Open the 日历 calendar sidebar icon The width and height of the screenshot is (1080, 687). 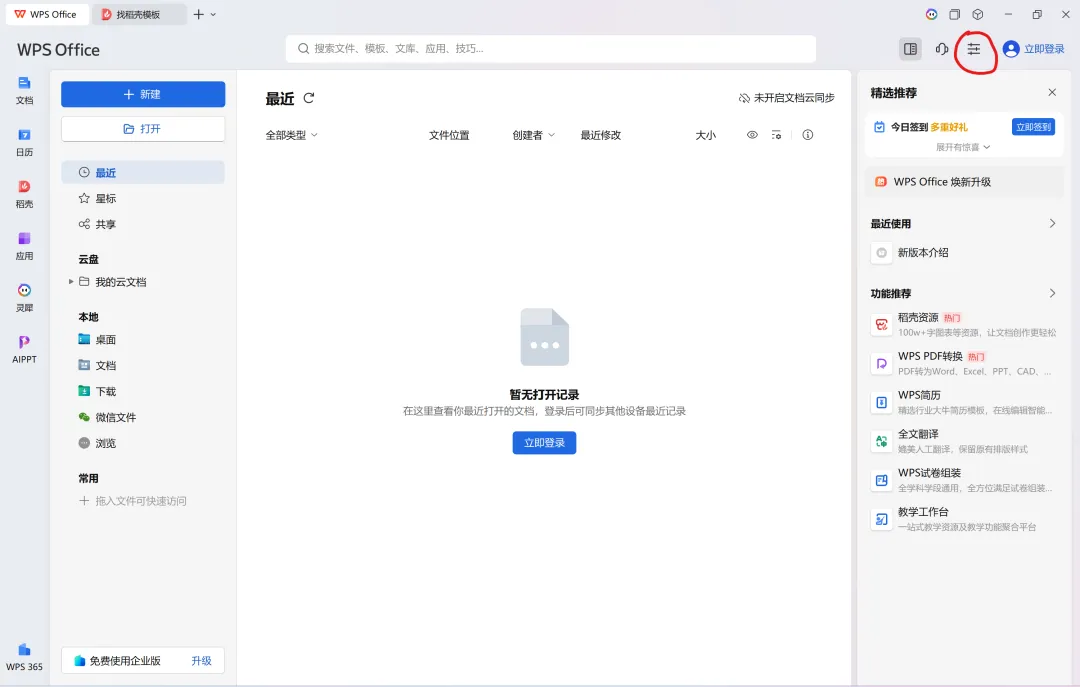(24, 142)
